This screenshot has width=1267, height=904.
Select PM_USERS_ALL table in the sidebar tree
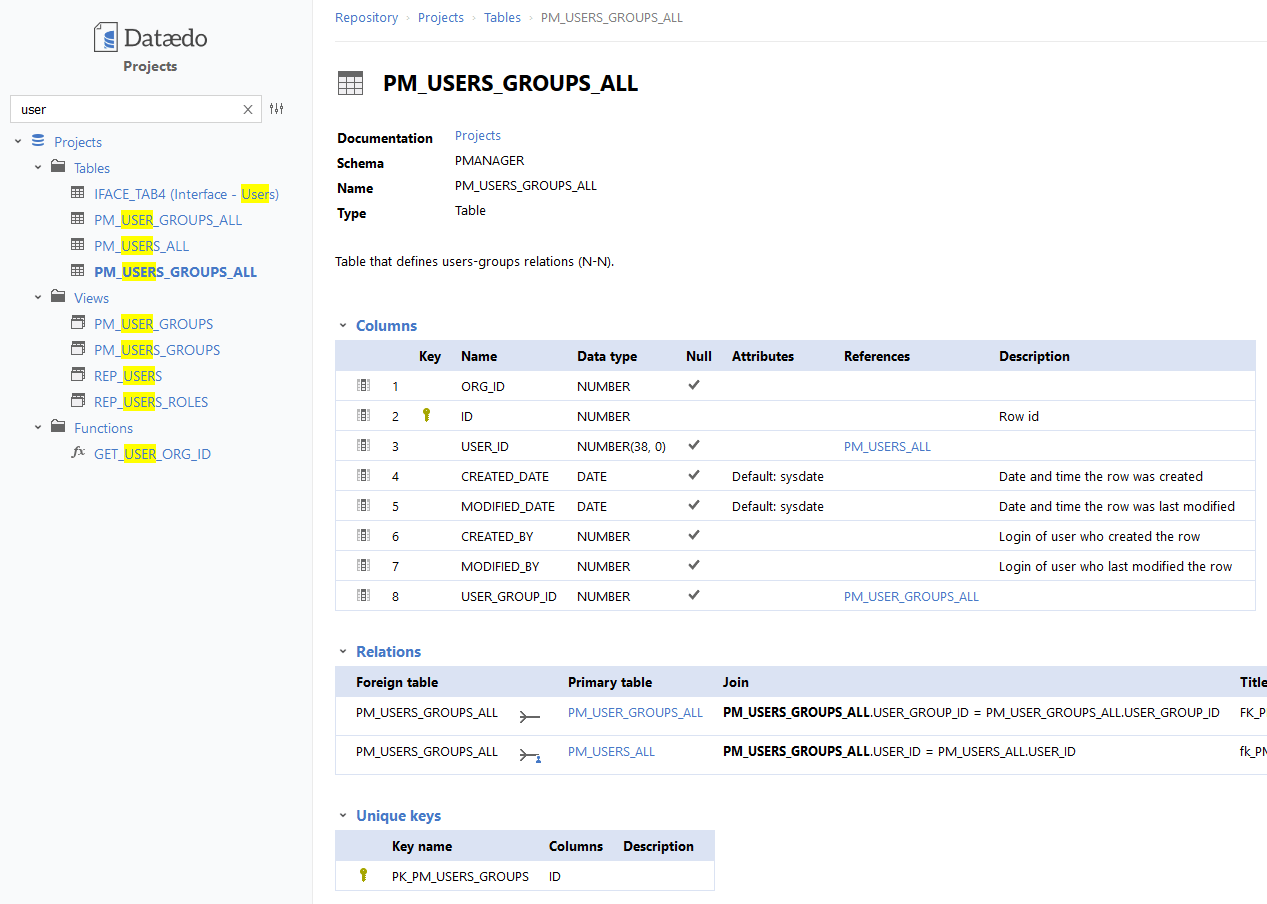[141, 245]
